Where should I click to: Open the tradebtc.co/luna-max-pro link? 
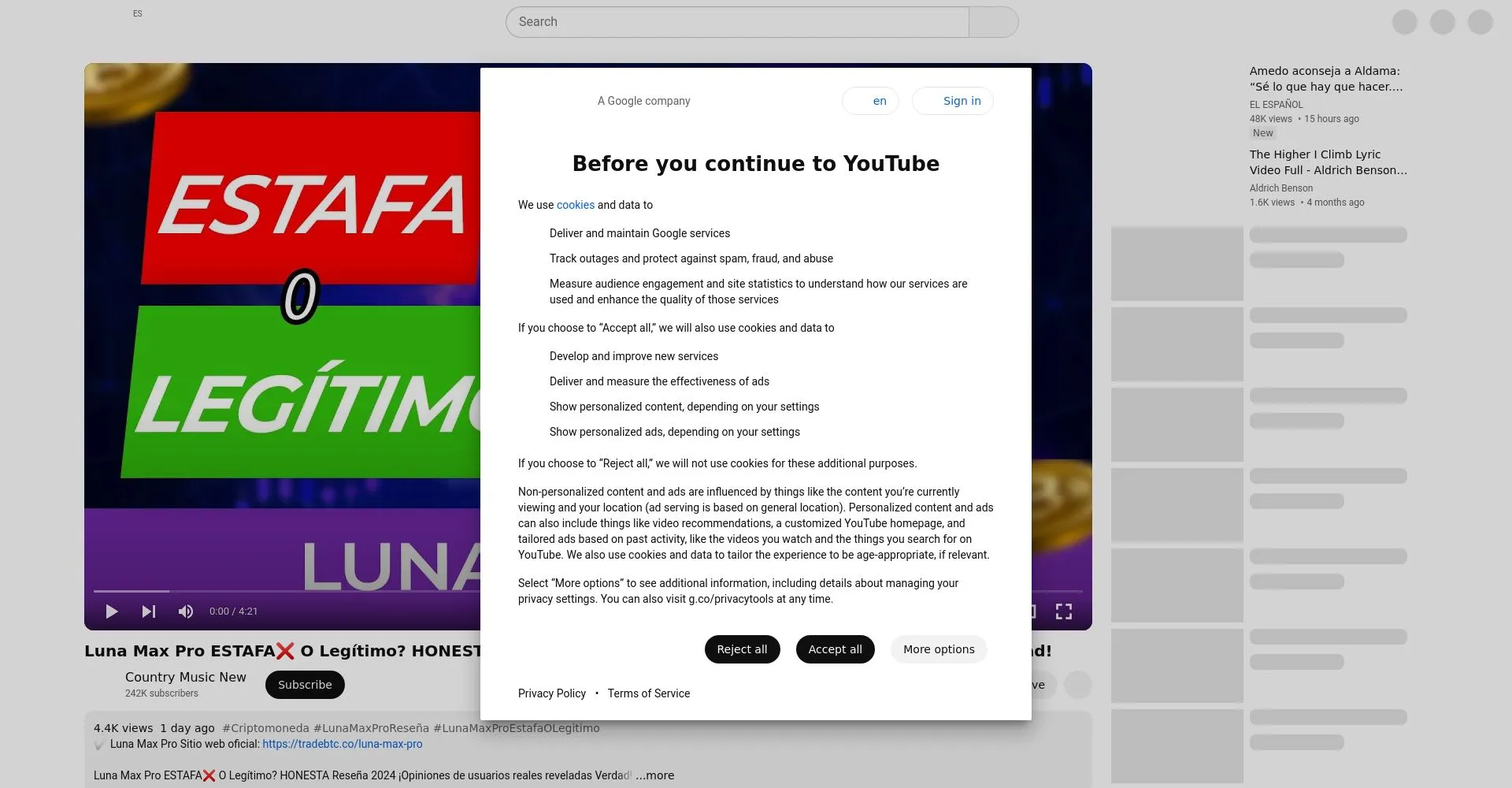[343, 744]
